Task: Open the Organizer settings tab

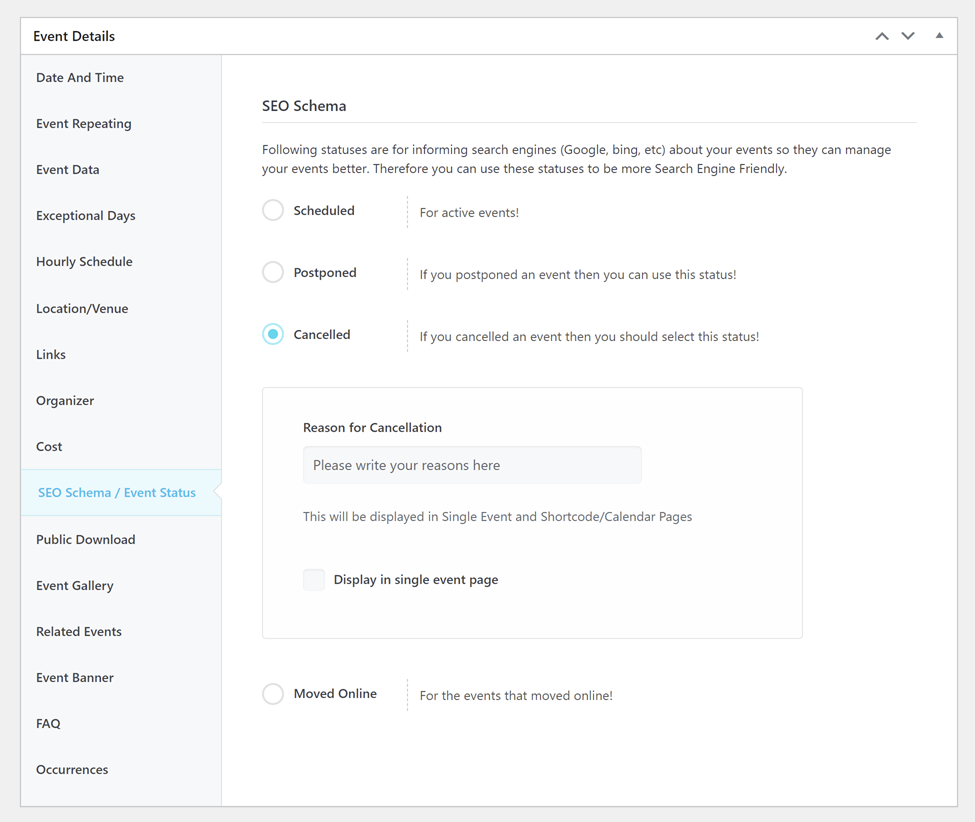Action: click(65, 401)
